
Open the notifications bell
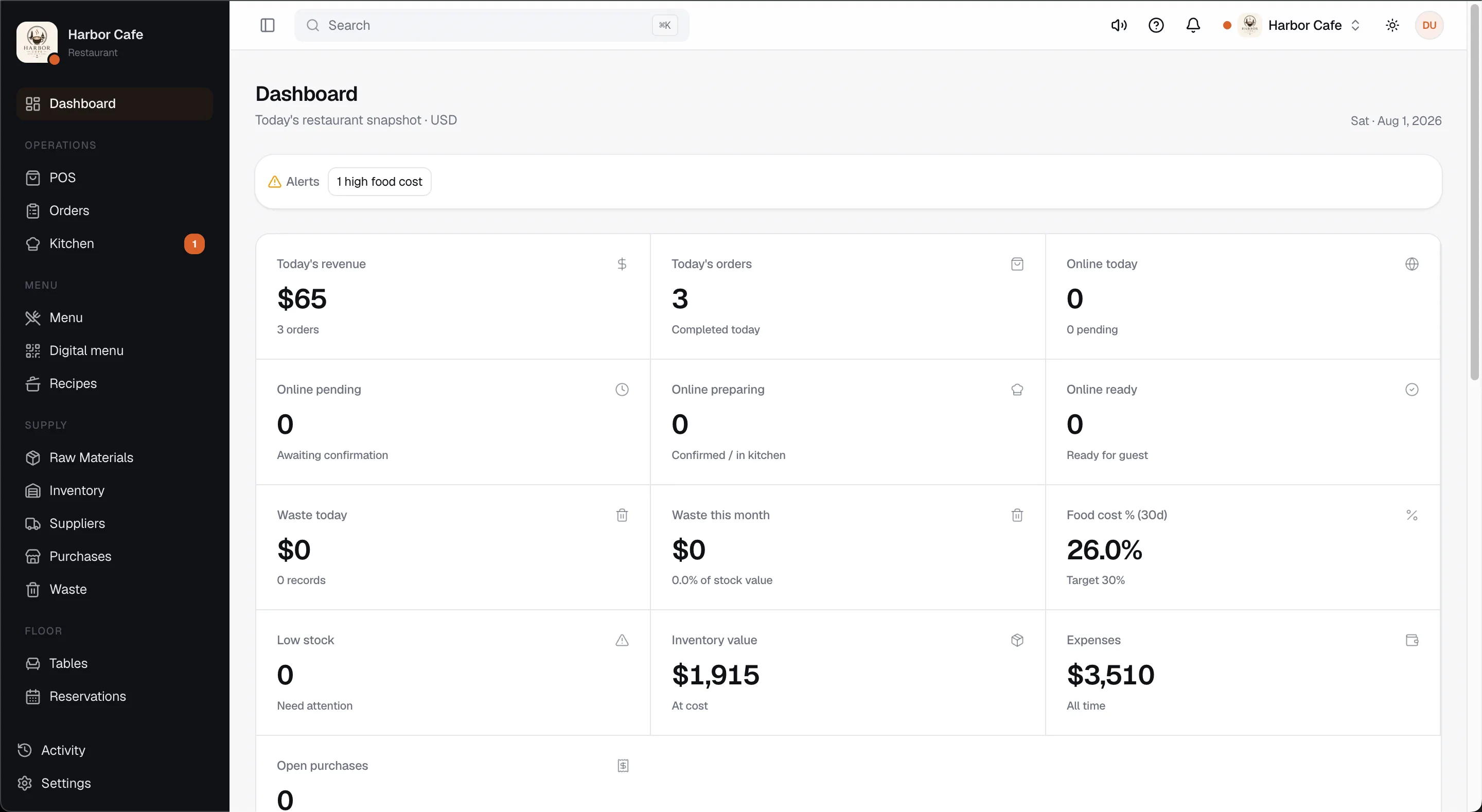pyautogui.click(x=1193, y=25)
